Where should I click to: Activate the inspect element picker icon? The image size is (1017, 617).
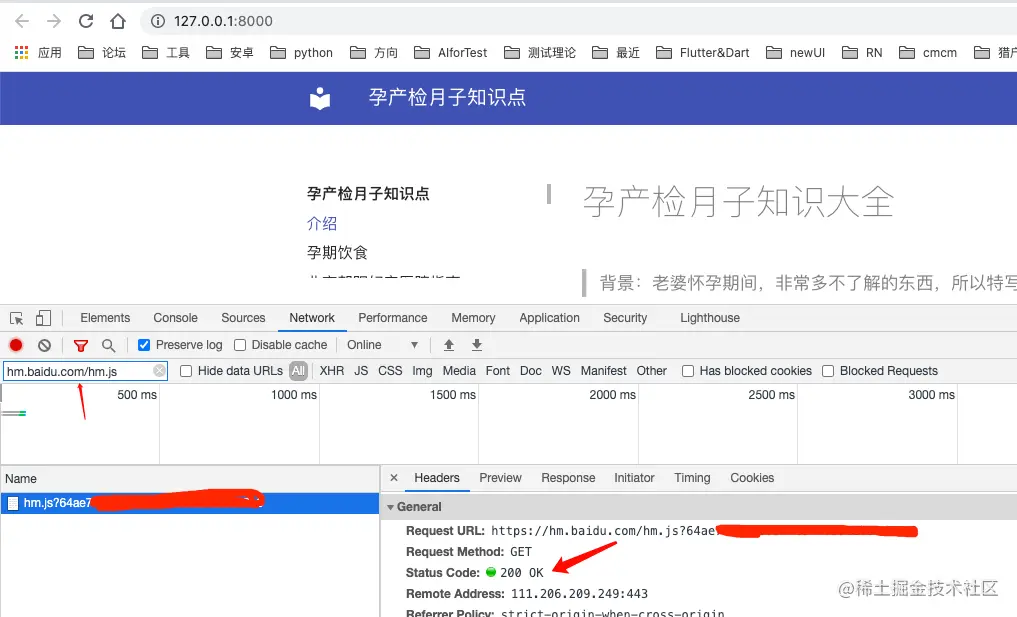point(17,318)
